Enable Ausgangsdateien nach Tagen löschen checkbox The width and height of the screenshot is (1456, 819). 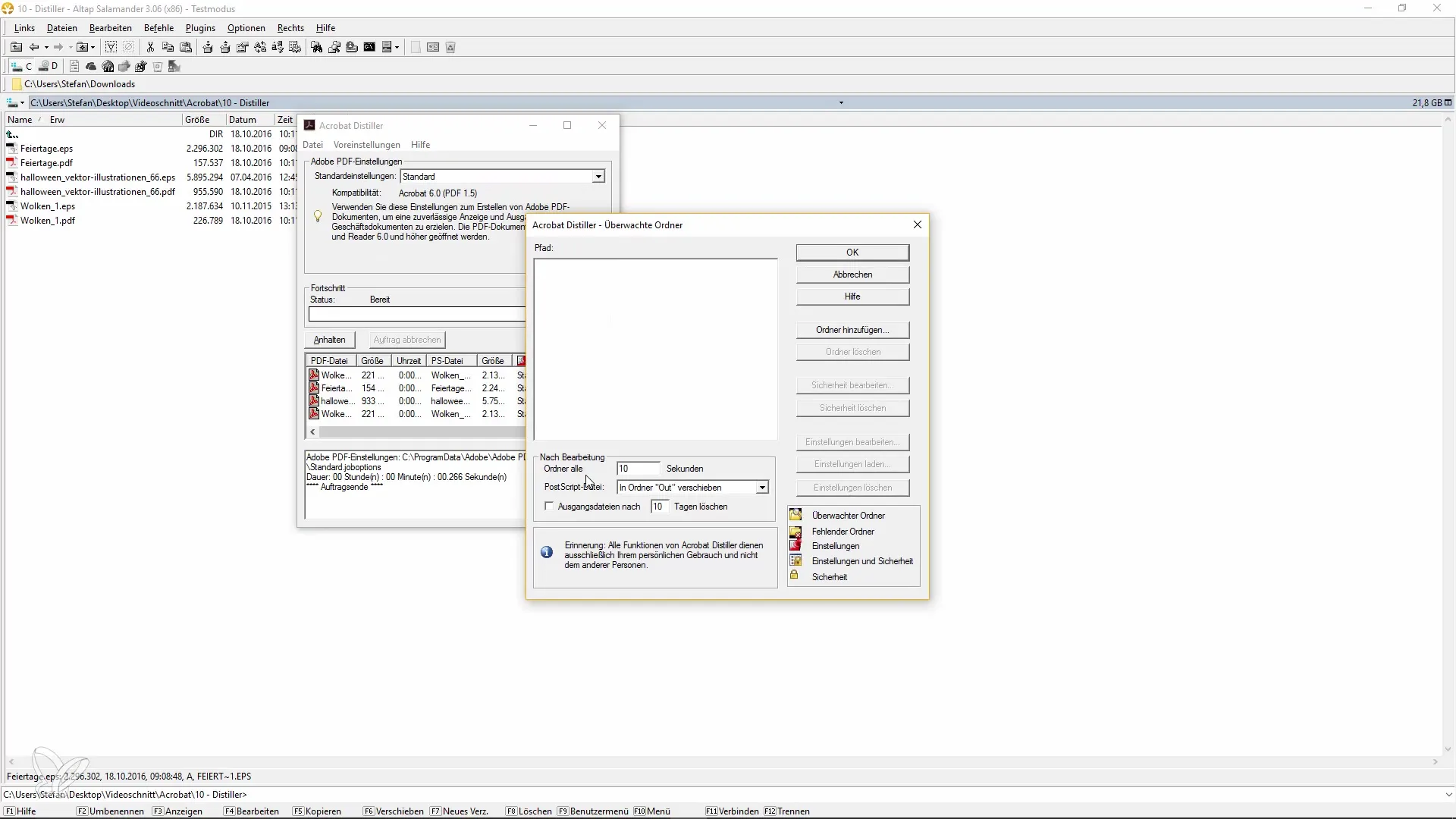(550, 507)
